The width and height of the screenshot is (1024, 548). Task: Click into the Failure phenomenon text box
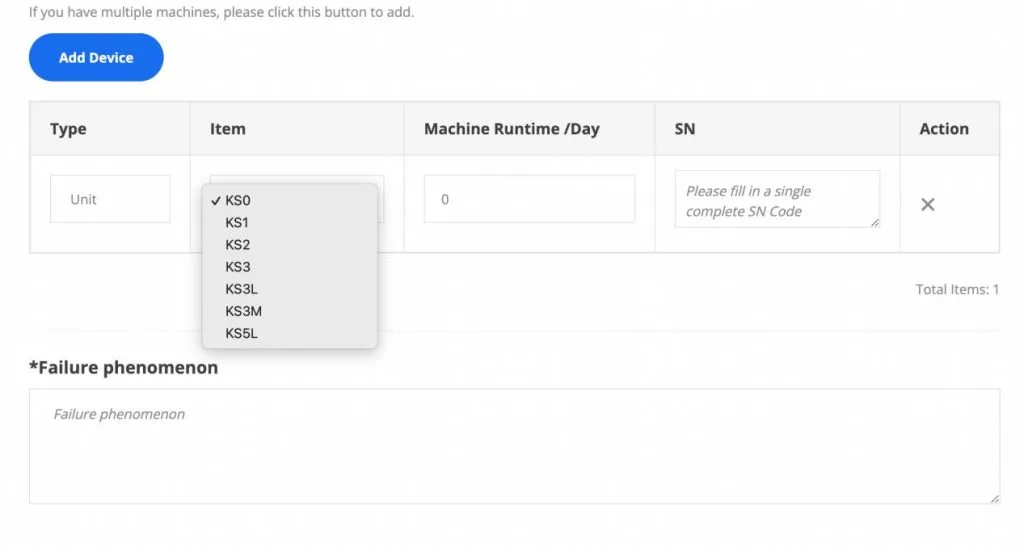(514, 446)
